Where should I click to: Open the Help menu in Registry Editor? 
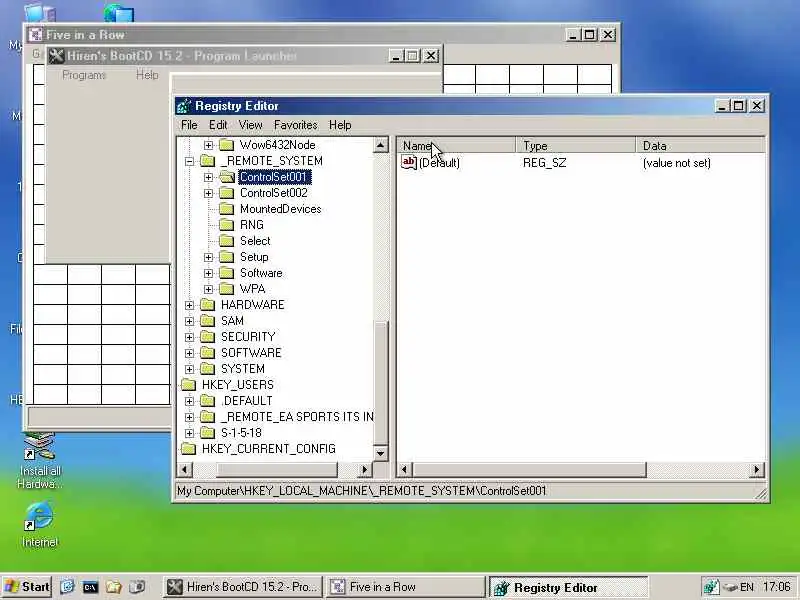(340, 125)
